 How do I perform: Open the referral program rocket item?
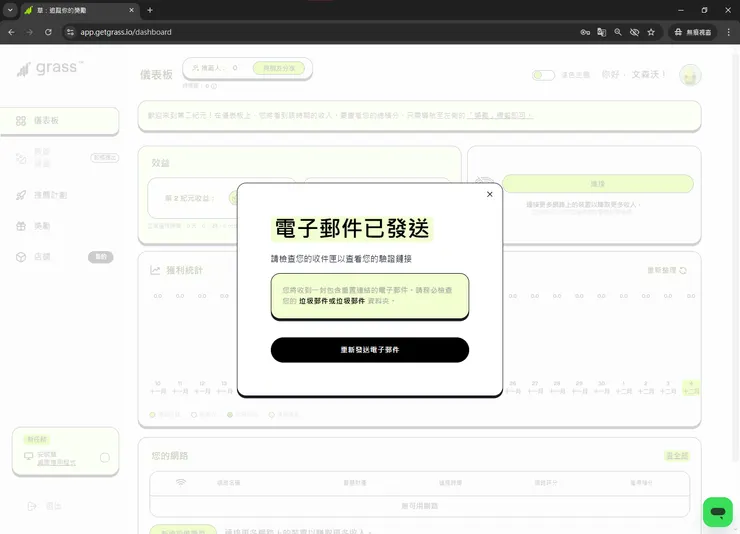(x=42, y=195)
